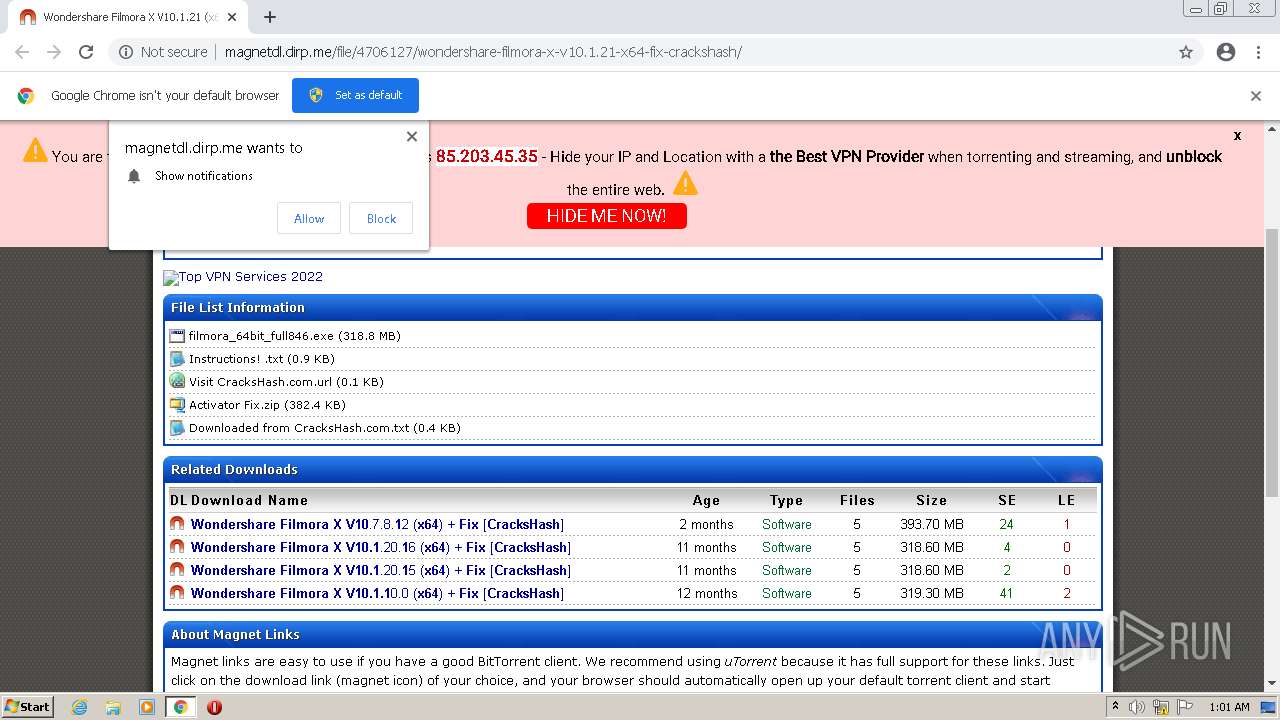Click the red stop-sign taskbar icon
Image resolution: width=1280 pixels, height=720 pixels.
click(x=214, y=707)
